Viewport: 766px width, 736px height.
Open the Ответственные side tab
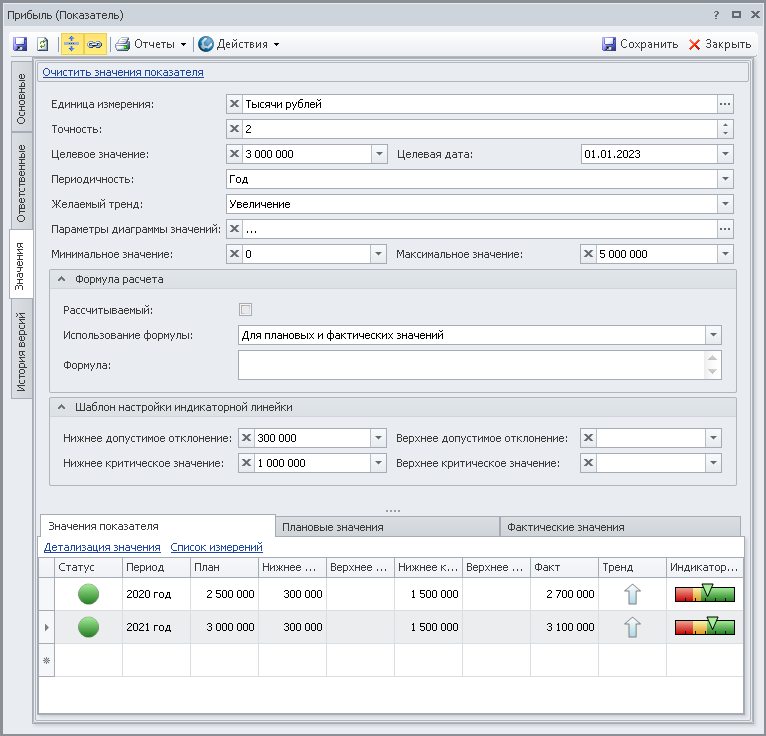pyautogui.click(x=21, y=183)
